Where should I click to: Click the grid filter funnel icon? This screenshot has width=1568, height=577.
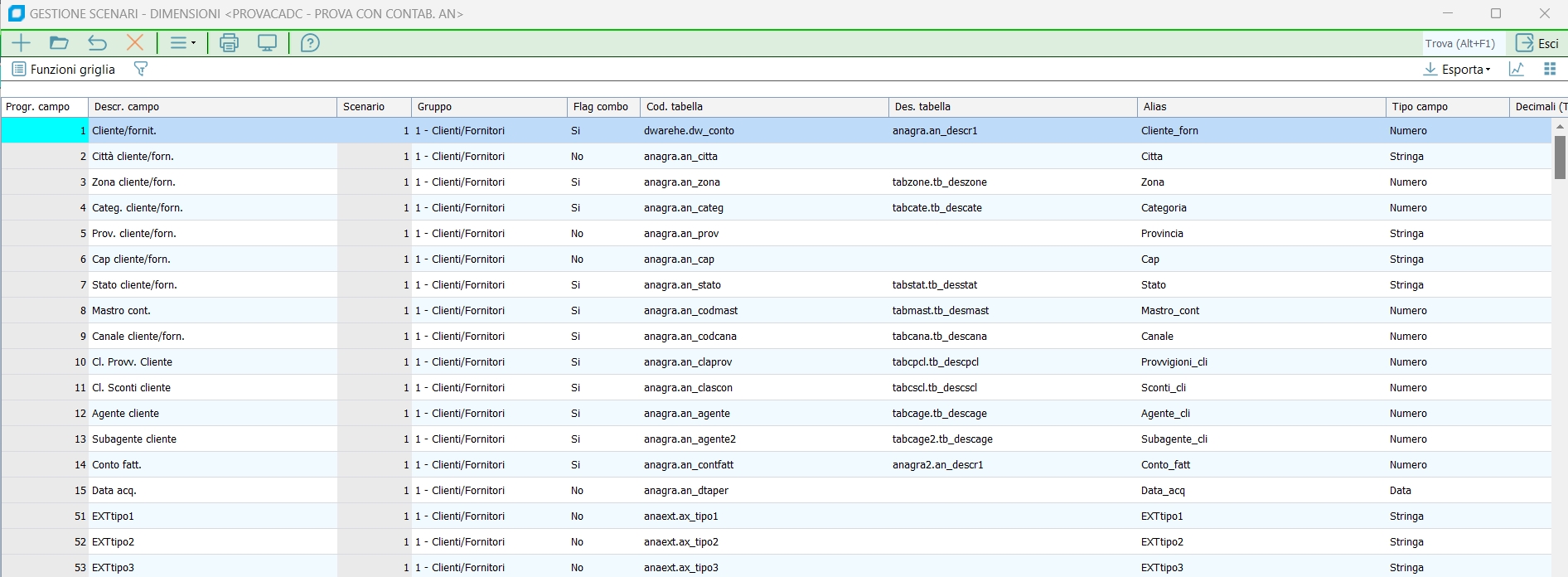(141, 69)
